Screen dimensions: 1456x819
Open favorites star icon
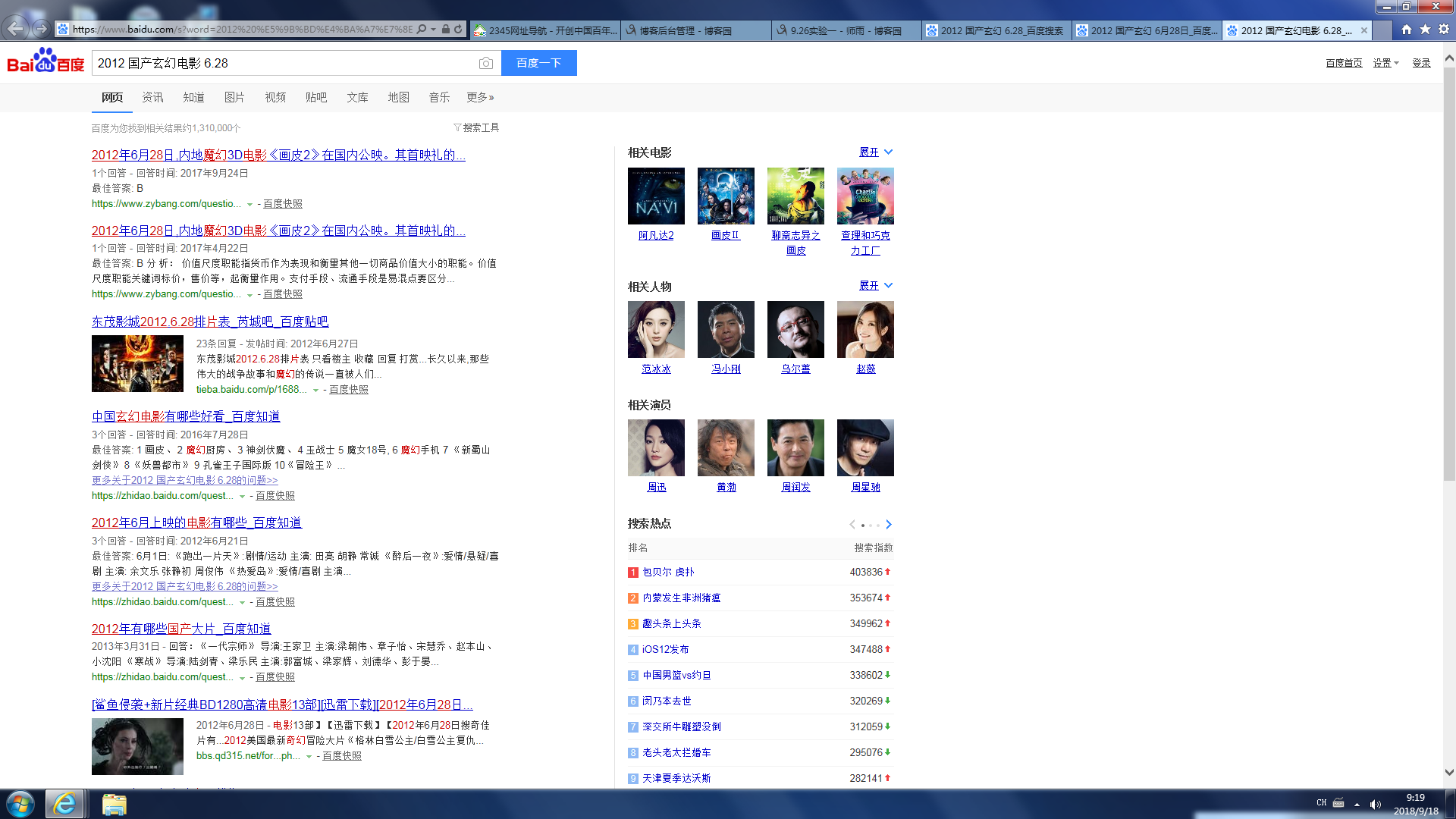(1425, 30)
